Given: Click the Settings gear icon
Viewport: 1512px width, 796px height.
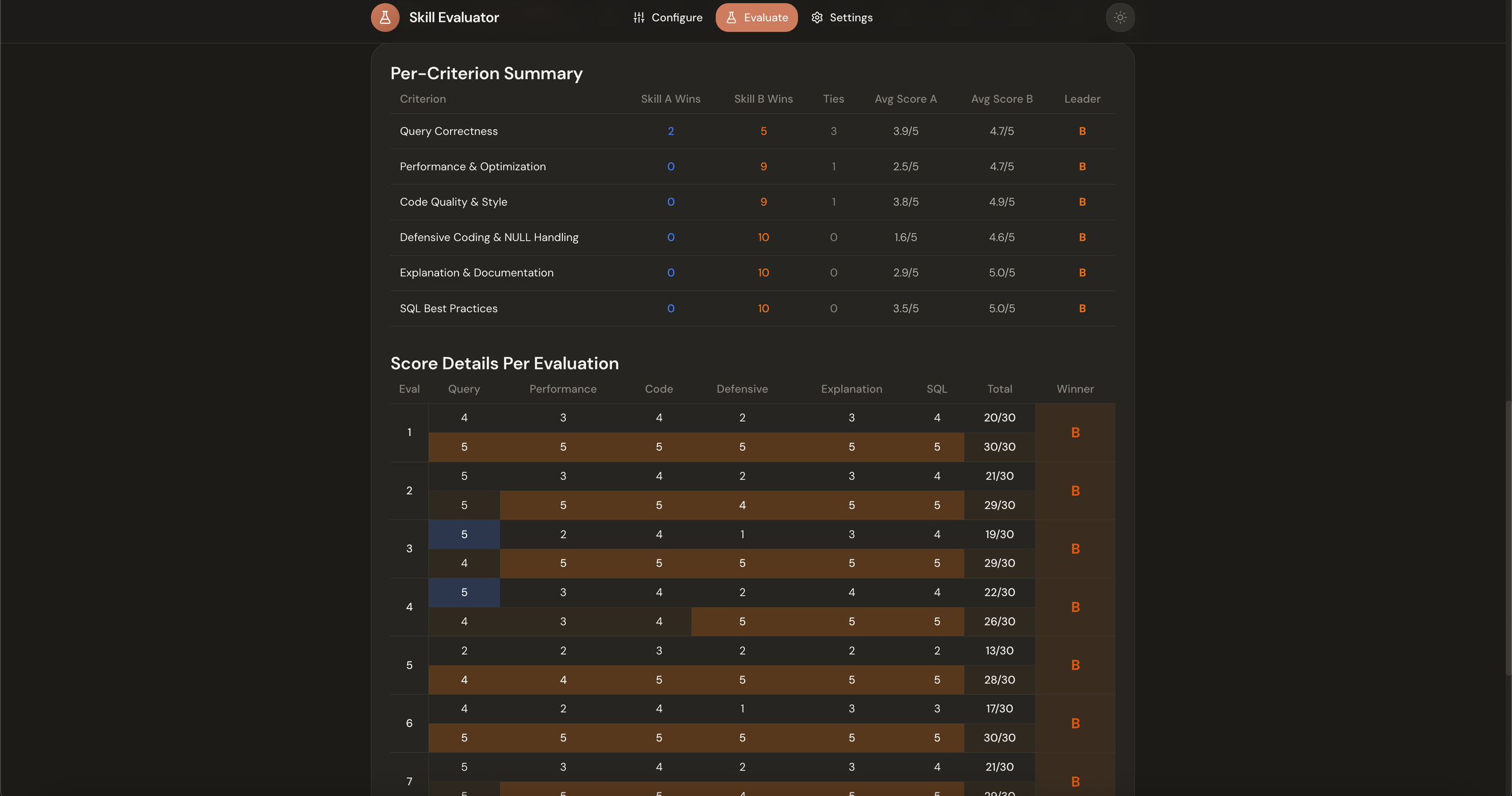Looking at the screenshot, I should pyautogui.click(x=816, y=18).
